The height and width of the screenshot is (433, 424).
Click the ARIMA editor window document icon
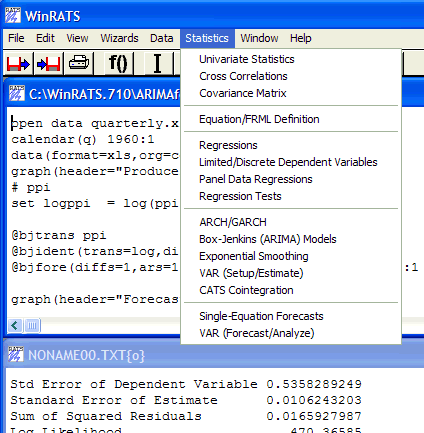click(16, 93)
